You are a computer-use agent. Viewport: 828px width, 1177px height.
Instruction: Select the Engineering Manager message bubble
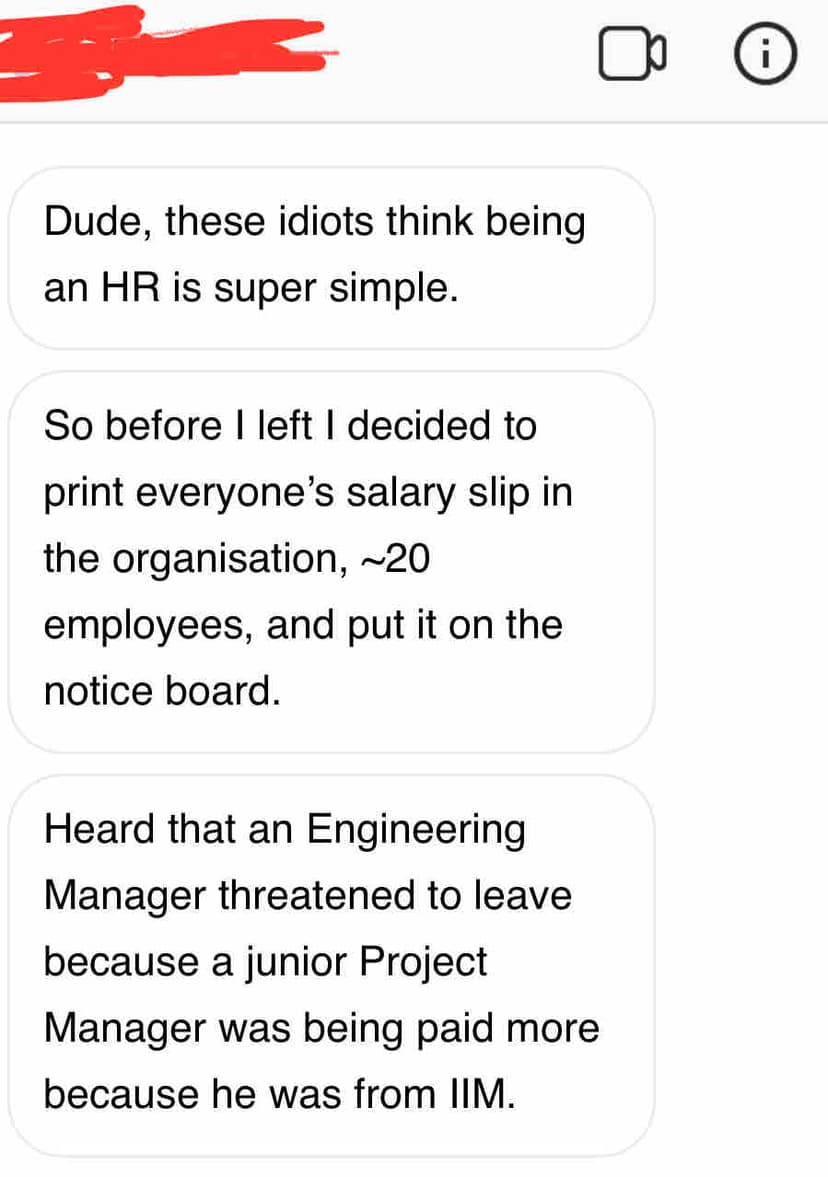click(330, 962)
